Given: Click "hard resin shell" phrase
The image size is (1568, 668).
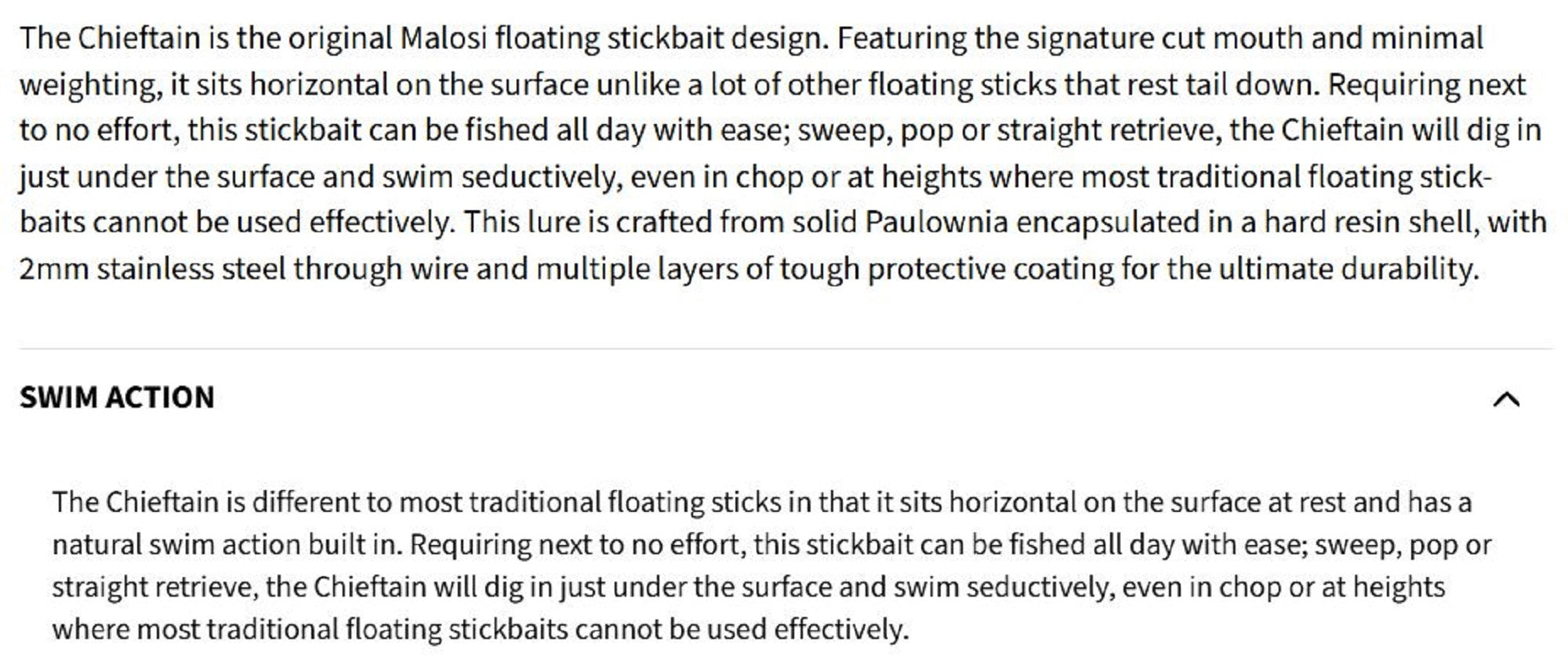Looking at the screenshot, I should pos(1371,223).
